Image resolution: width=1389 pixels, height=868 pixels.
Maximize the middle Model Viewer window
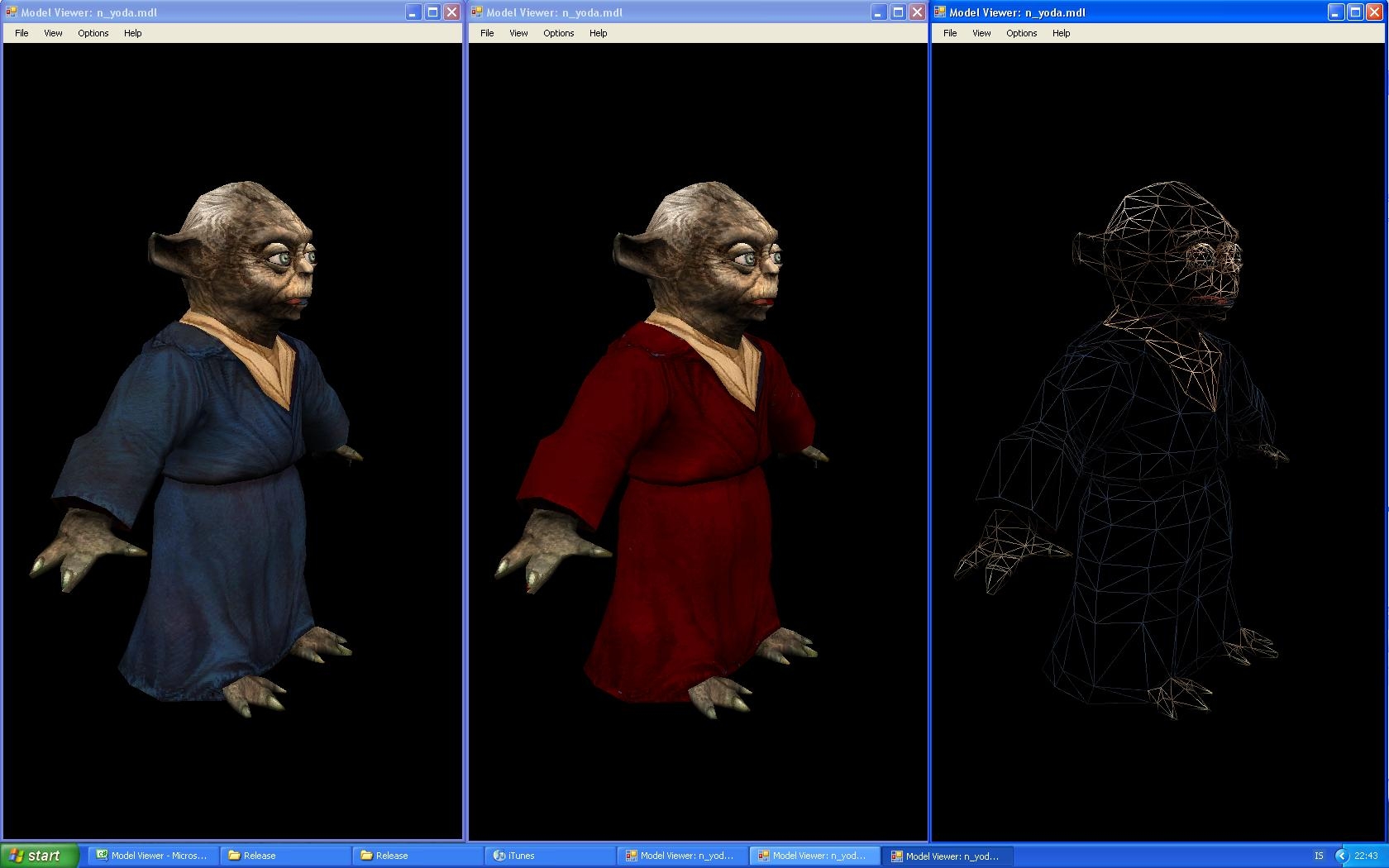[897, 12]
